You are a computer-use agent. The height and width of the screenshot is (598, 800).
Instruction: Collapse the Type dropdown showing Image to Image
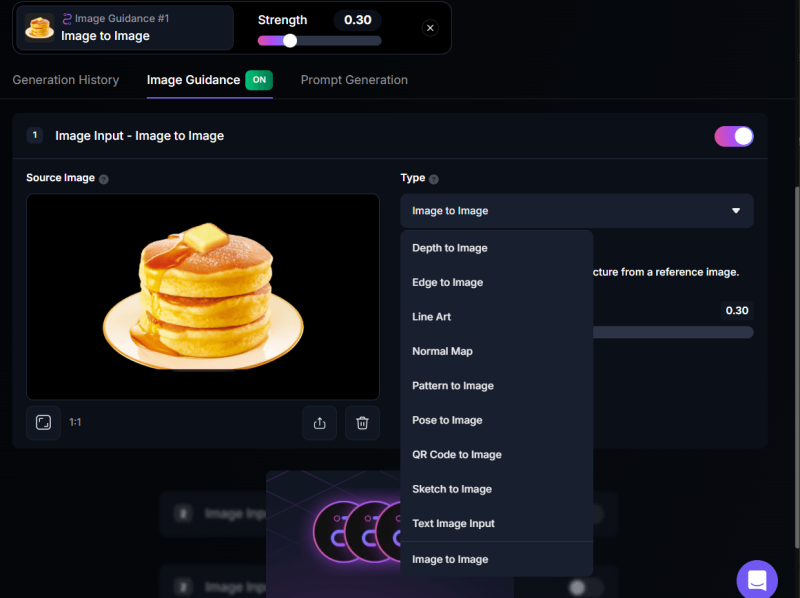(577, 211)
